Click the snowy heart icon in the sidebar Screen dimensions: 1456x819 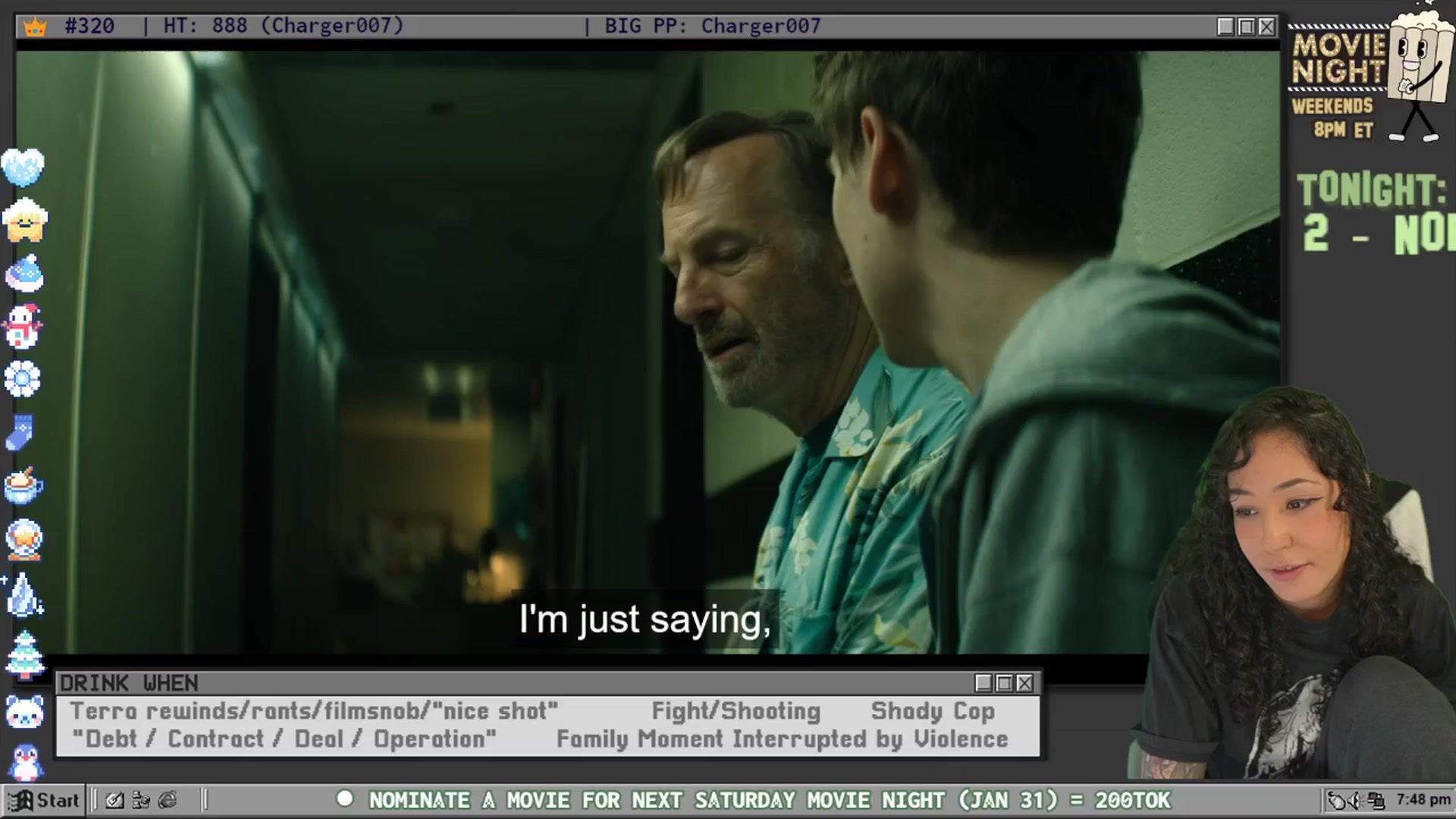[23, 167]
